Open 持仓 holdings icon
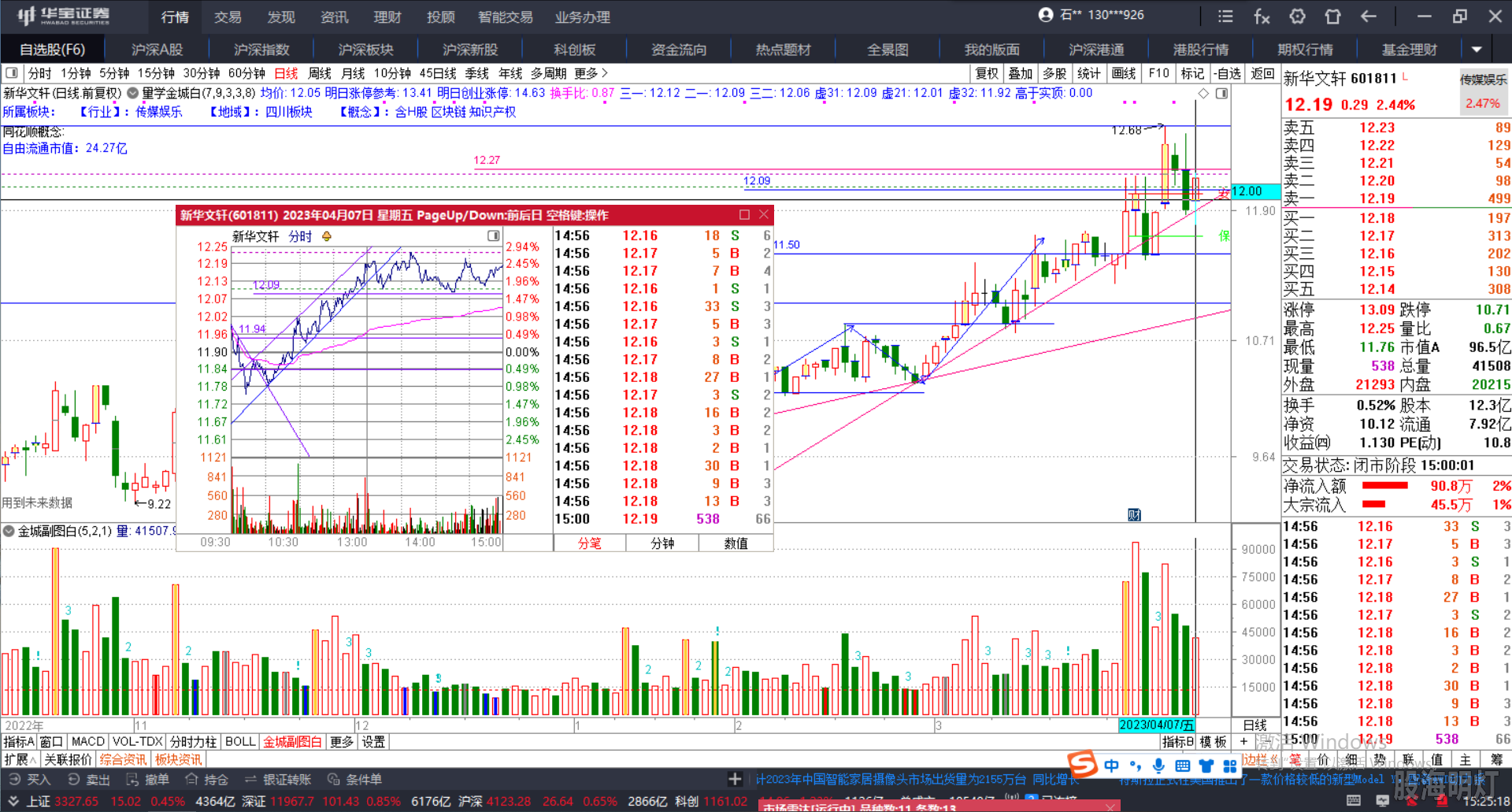 pos(206,779)
